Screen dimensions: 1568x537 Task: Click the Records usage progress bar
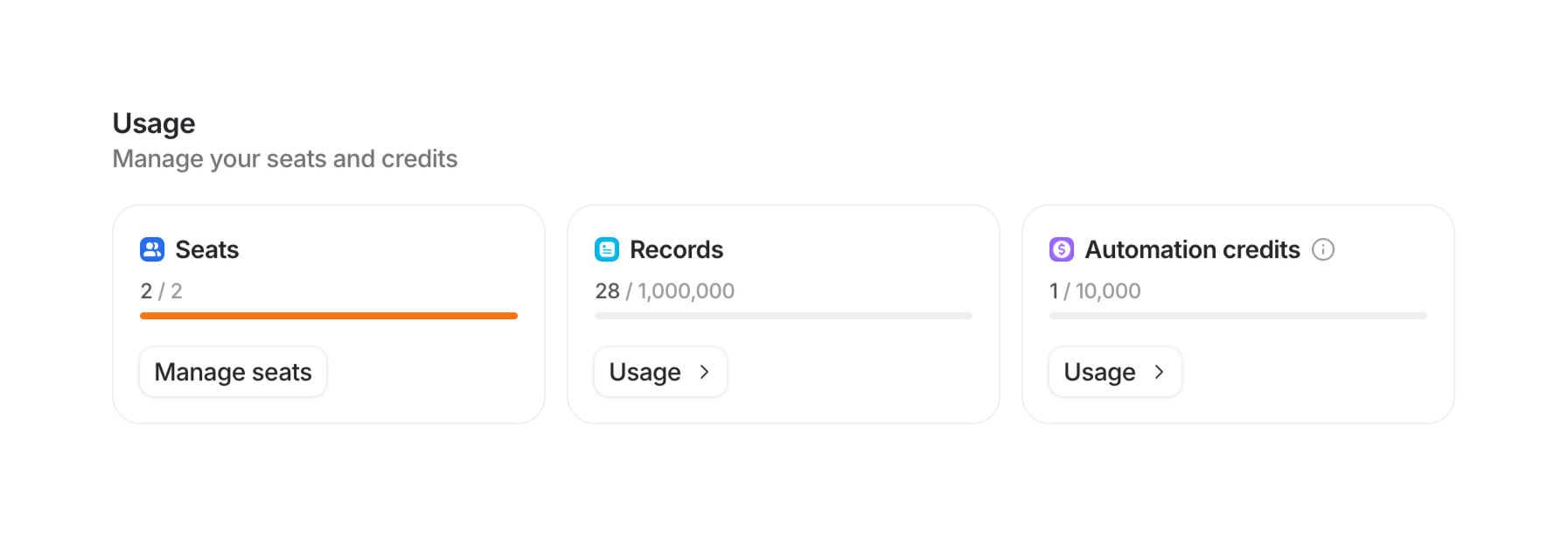click(x=783, y=316)
